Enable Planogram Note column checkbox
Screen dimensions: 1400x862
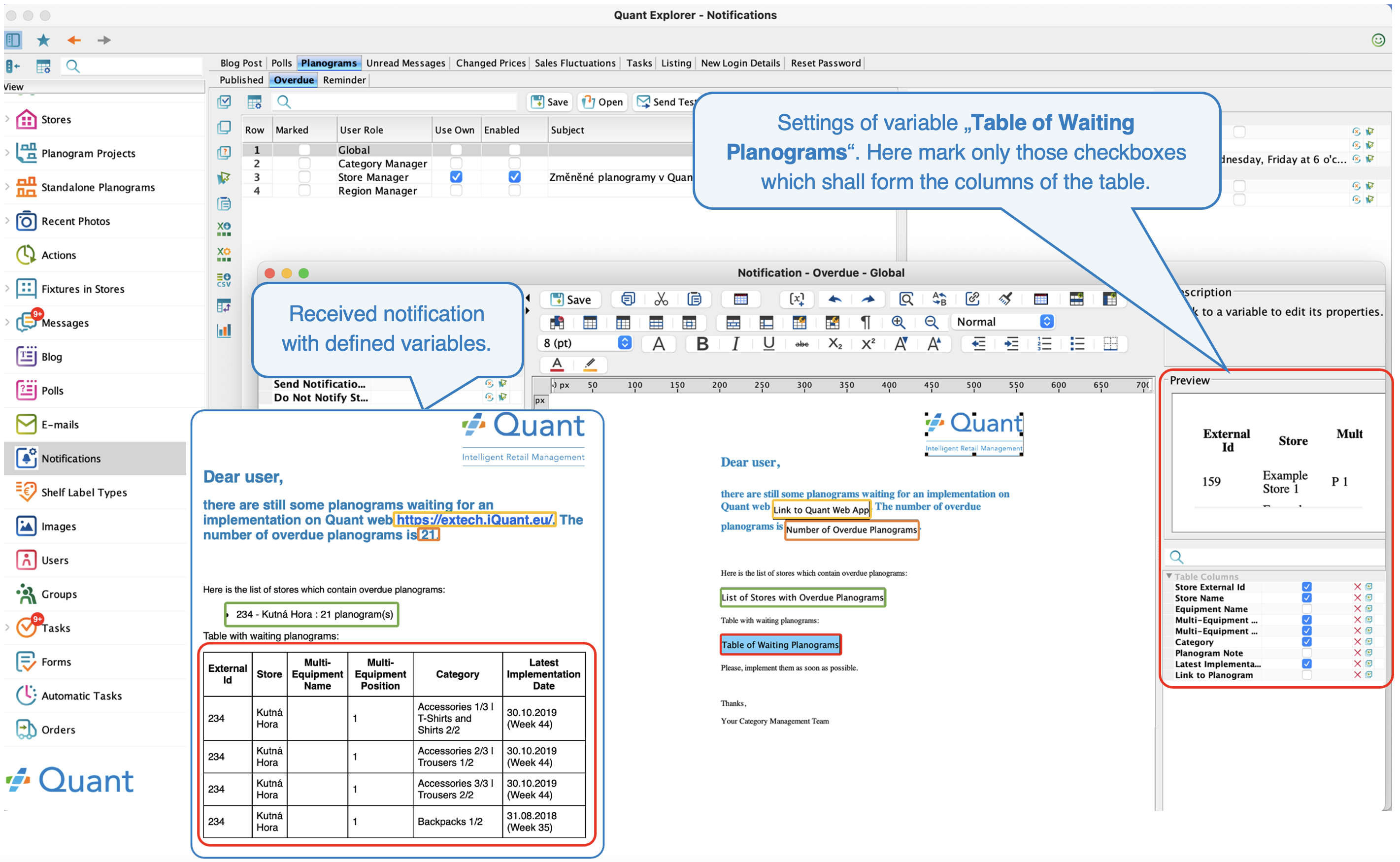click(1306, 653)
